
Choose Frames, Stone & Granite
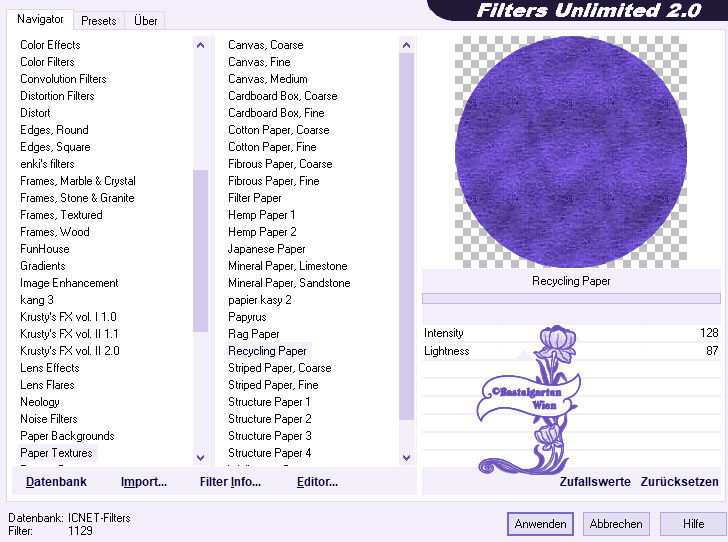click(77, 198)
